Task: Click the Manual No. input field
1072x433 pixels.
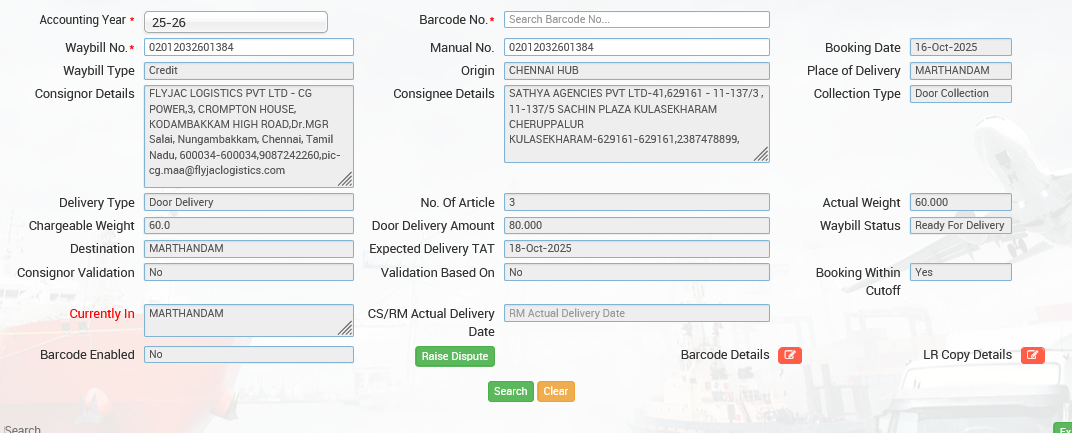Action: 636,47
